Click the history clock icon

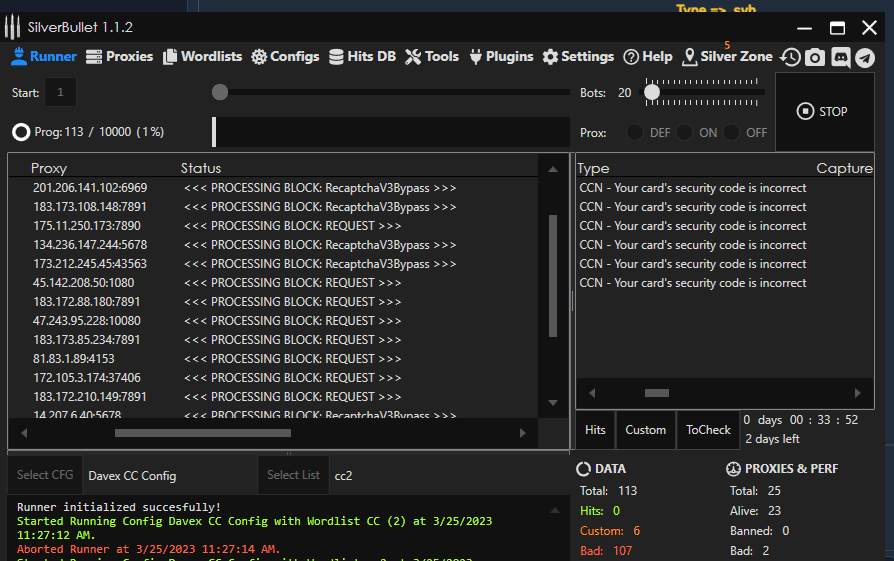790,58
